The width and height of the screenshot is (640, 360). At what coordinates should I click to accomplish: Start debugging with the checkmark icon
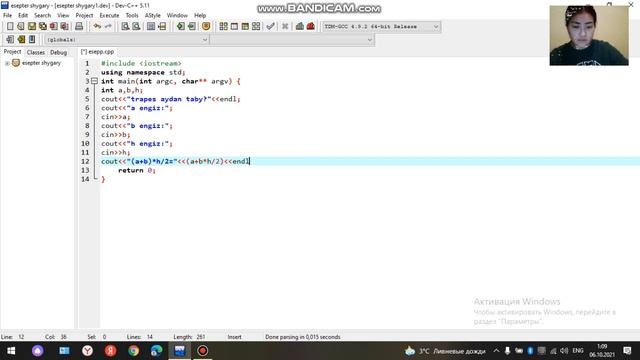270,27
